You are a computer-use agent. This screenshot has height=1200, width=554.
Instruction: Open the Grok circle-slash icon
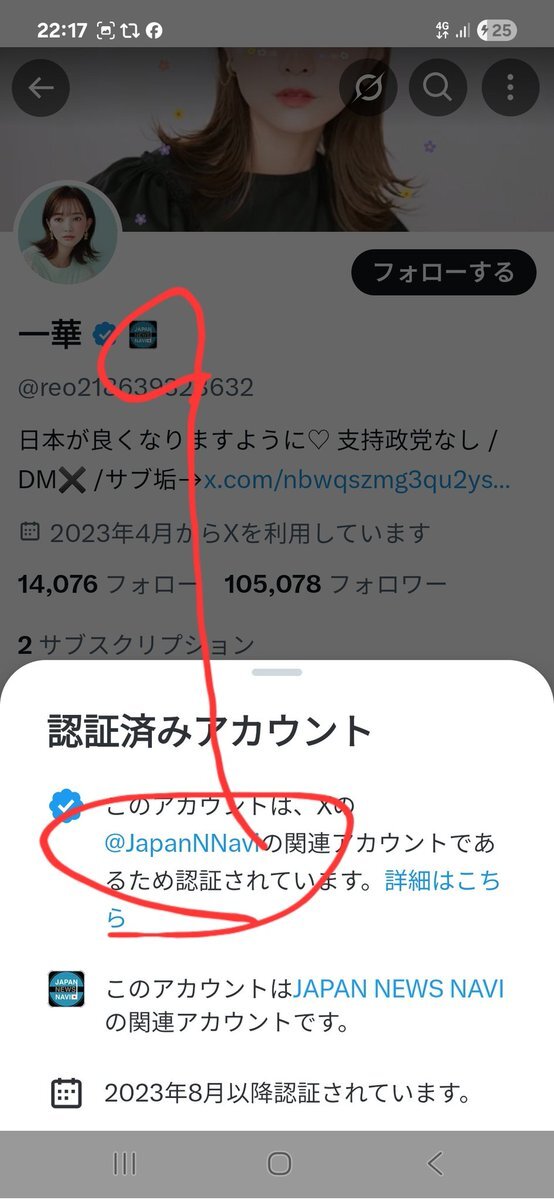pos(369,88)
